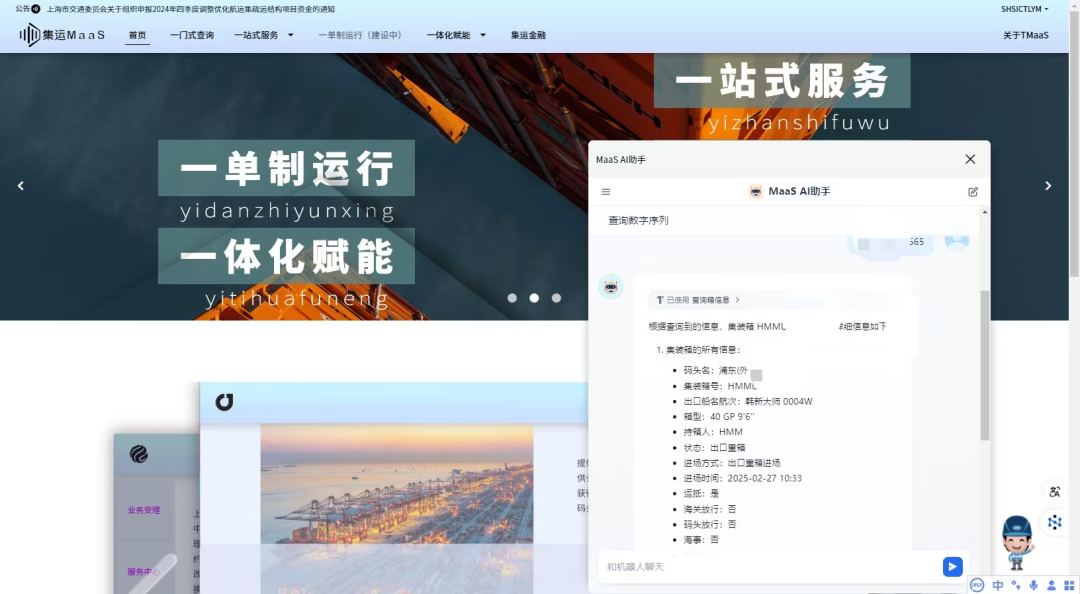Viewport: 1080px width, 594px height.
Task: Click the blue network node icon on right edge
Action: [1055, 521]
